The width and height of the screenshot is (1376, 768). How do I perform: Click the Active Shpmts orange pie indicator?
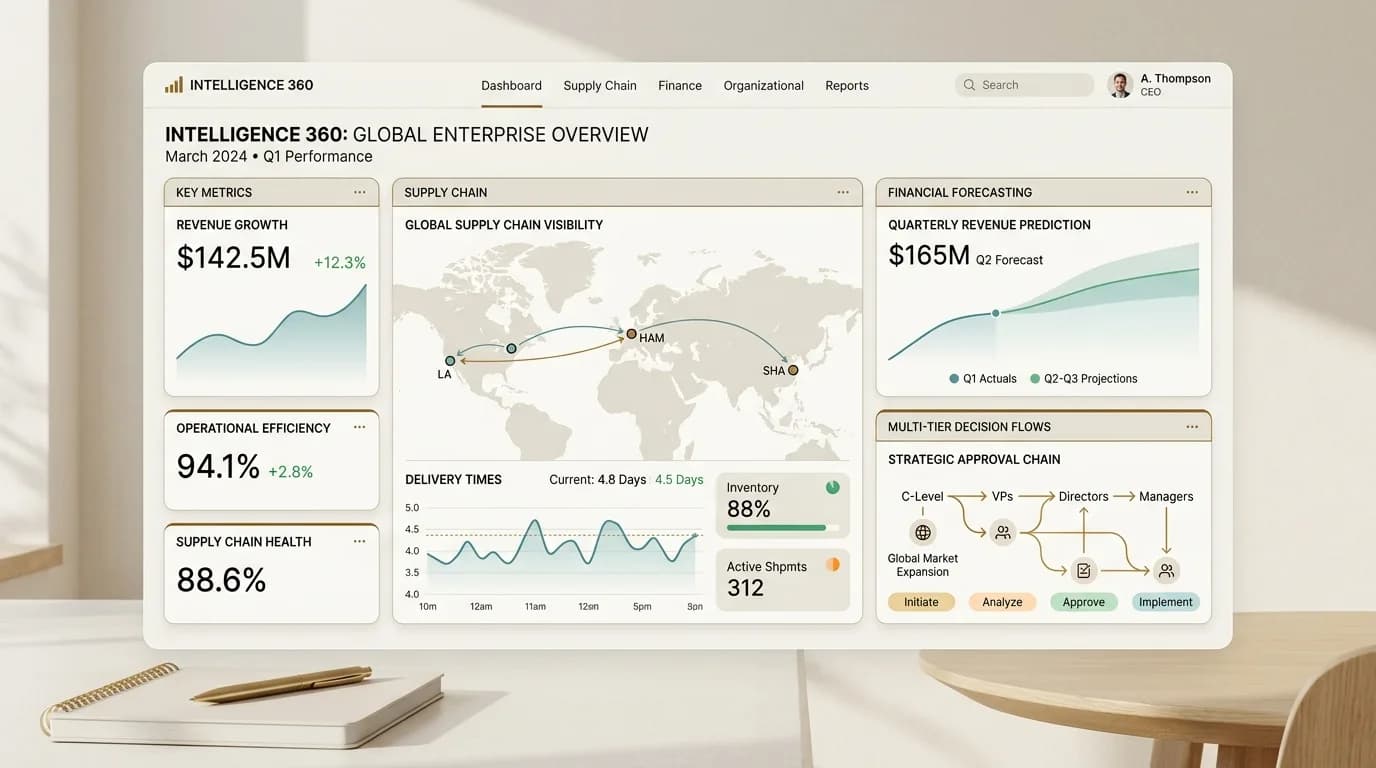pos(833,565)
